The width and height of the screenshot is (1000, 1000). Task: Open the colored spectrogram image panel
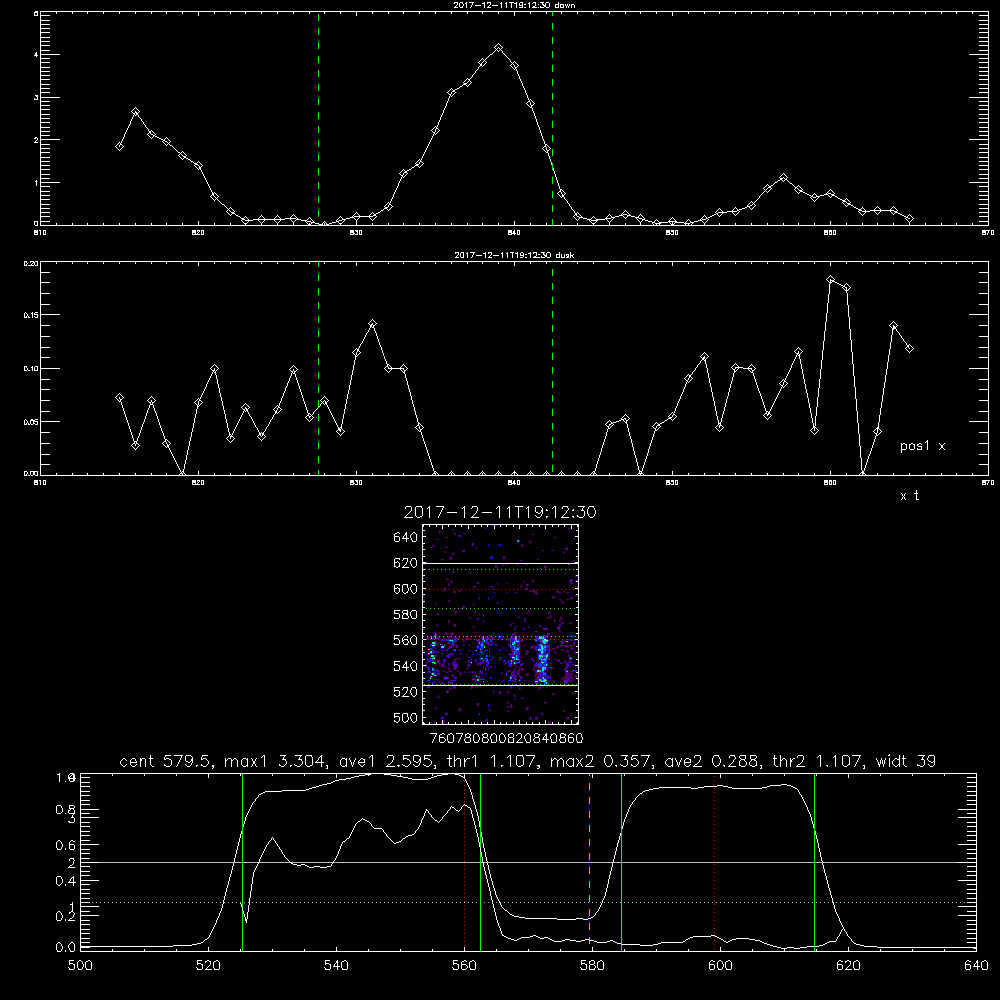tap(500, 624)
